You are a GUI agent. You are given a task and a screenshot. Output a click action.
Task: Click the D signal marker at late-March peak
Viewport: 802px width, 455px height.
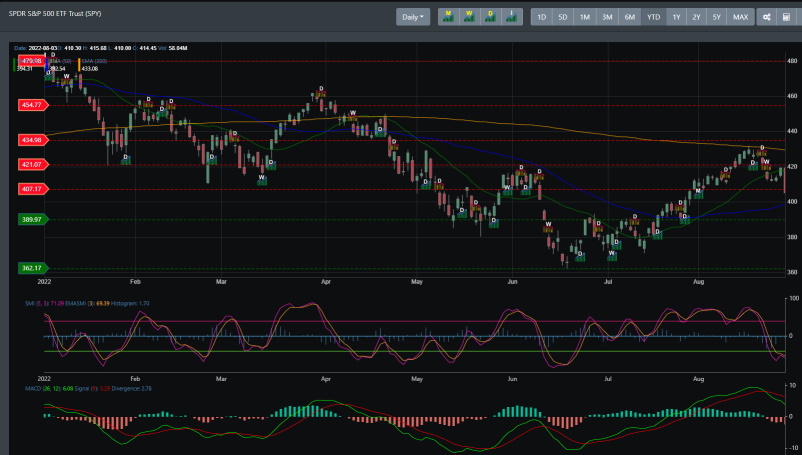click(321, 92)
